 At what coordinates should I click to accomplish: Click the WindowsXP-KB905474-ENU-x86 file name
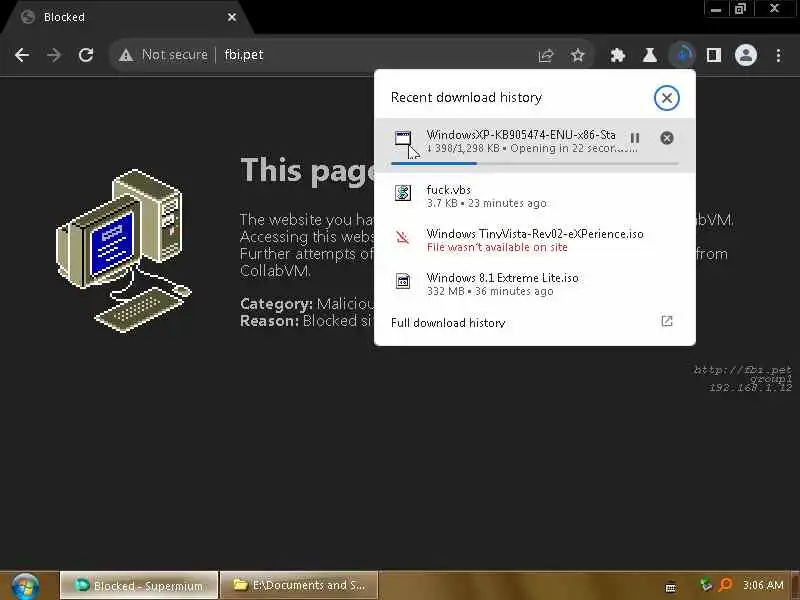tap(521, 135)
